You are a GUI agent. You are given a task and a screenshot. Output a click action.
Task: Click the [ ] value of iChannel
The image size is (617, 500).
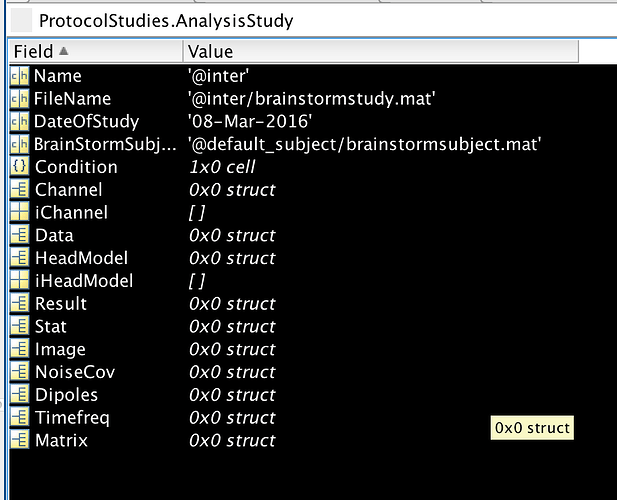click(197, 213)
